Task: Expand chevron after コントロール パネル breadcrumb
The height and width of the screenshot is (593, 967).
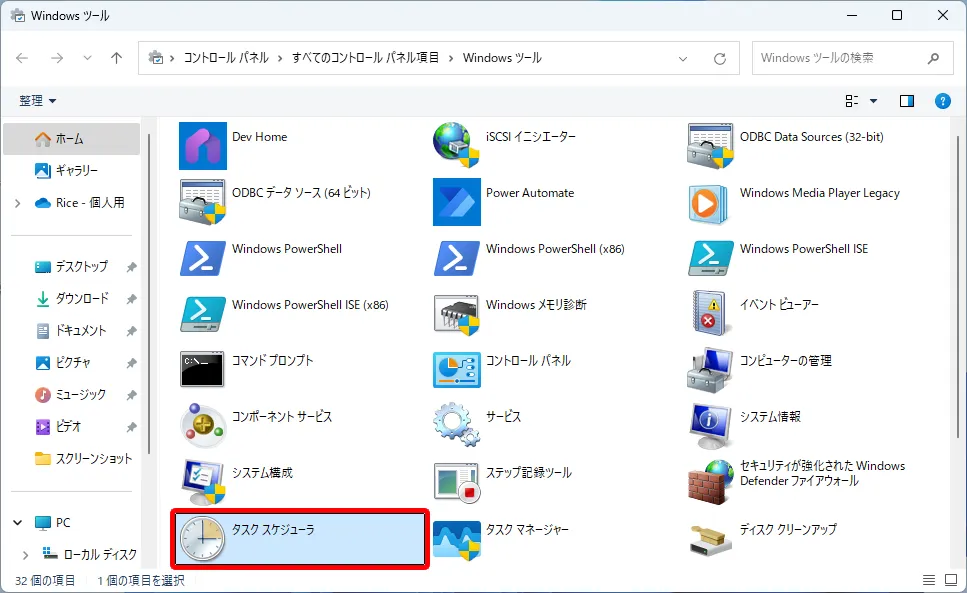Action: click(x=280, y=59)
